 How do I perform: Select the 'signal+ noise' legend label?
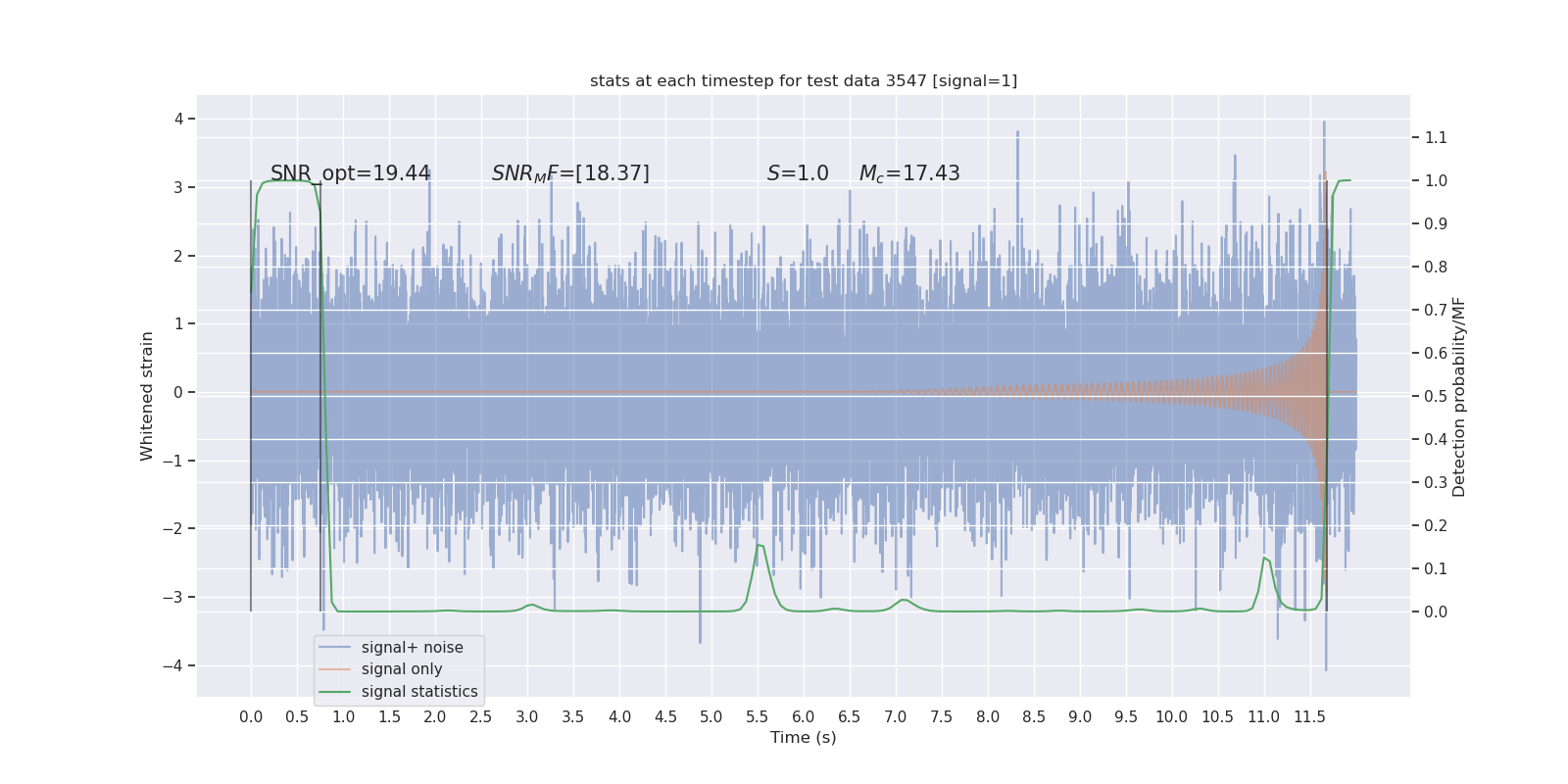[x=412, y=648]
